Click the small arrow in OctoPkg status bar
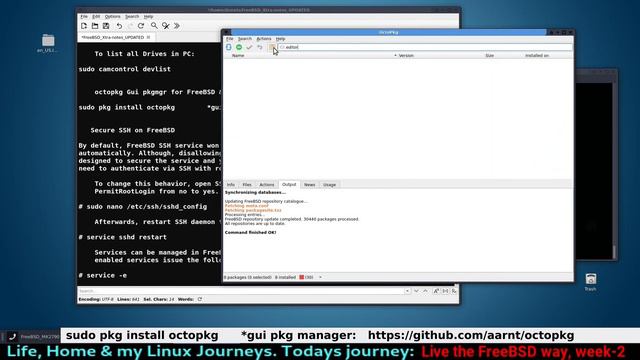 coord(320,277)
